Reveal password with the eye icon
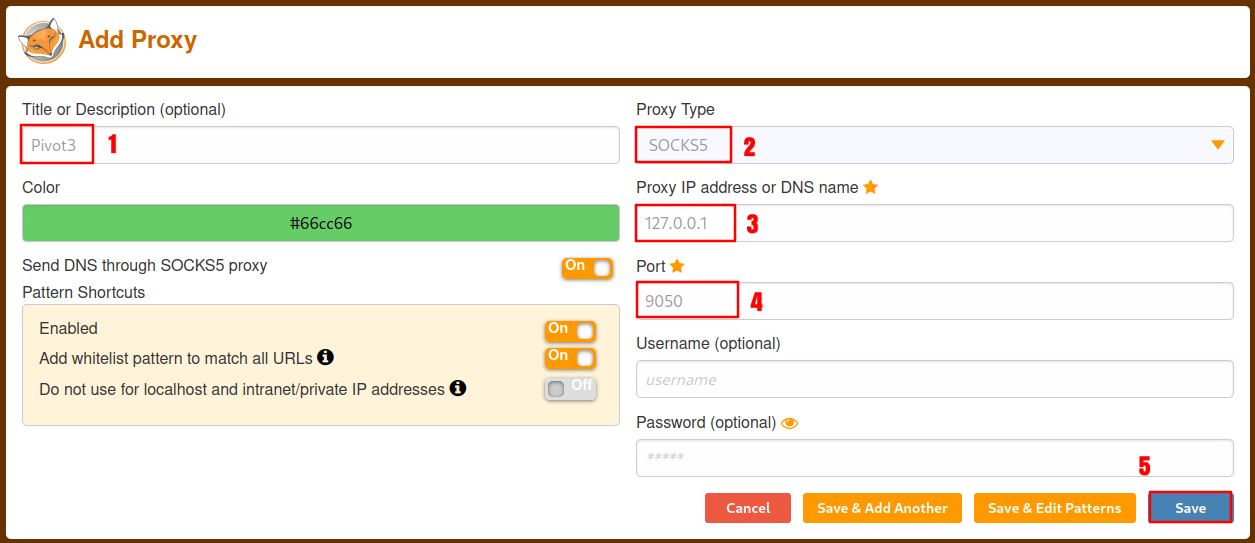The width and height of the screenshot is (1255, 543). pyautogui.click(x=790, y=423)
